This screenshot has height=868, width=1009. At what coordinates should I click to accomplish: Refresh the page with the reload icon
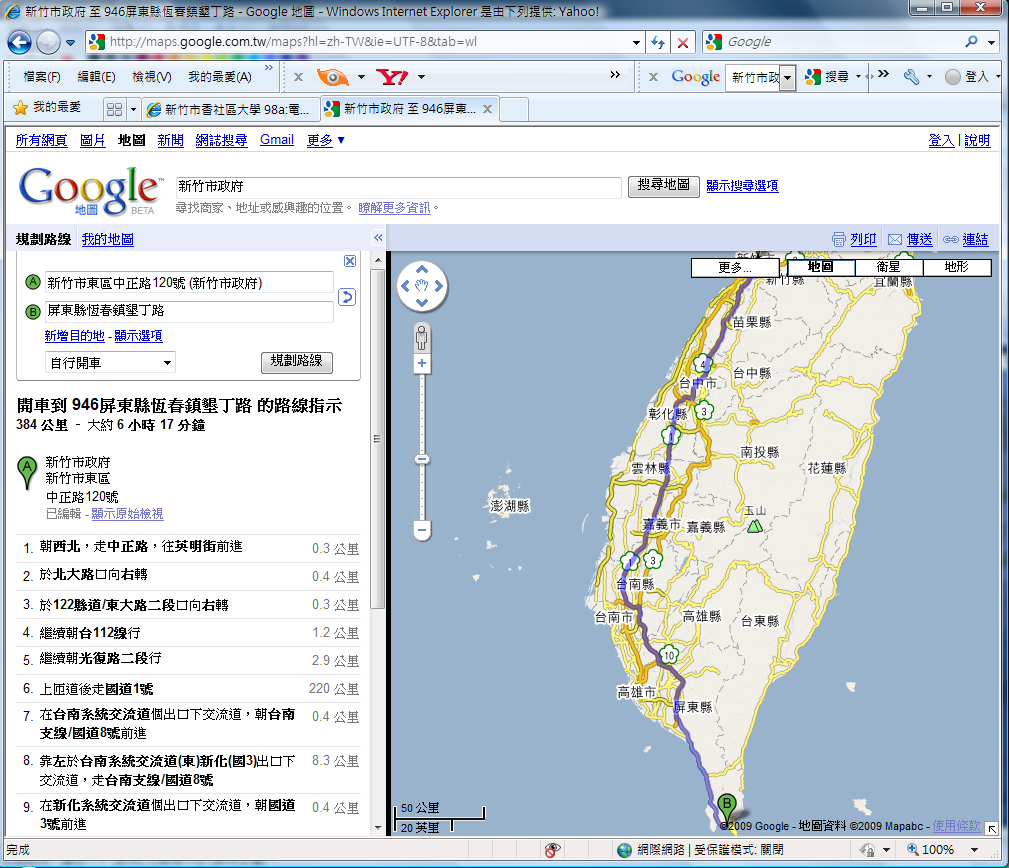point(658,42)
